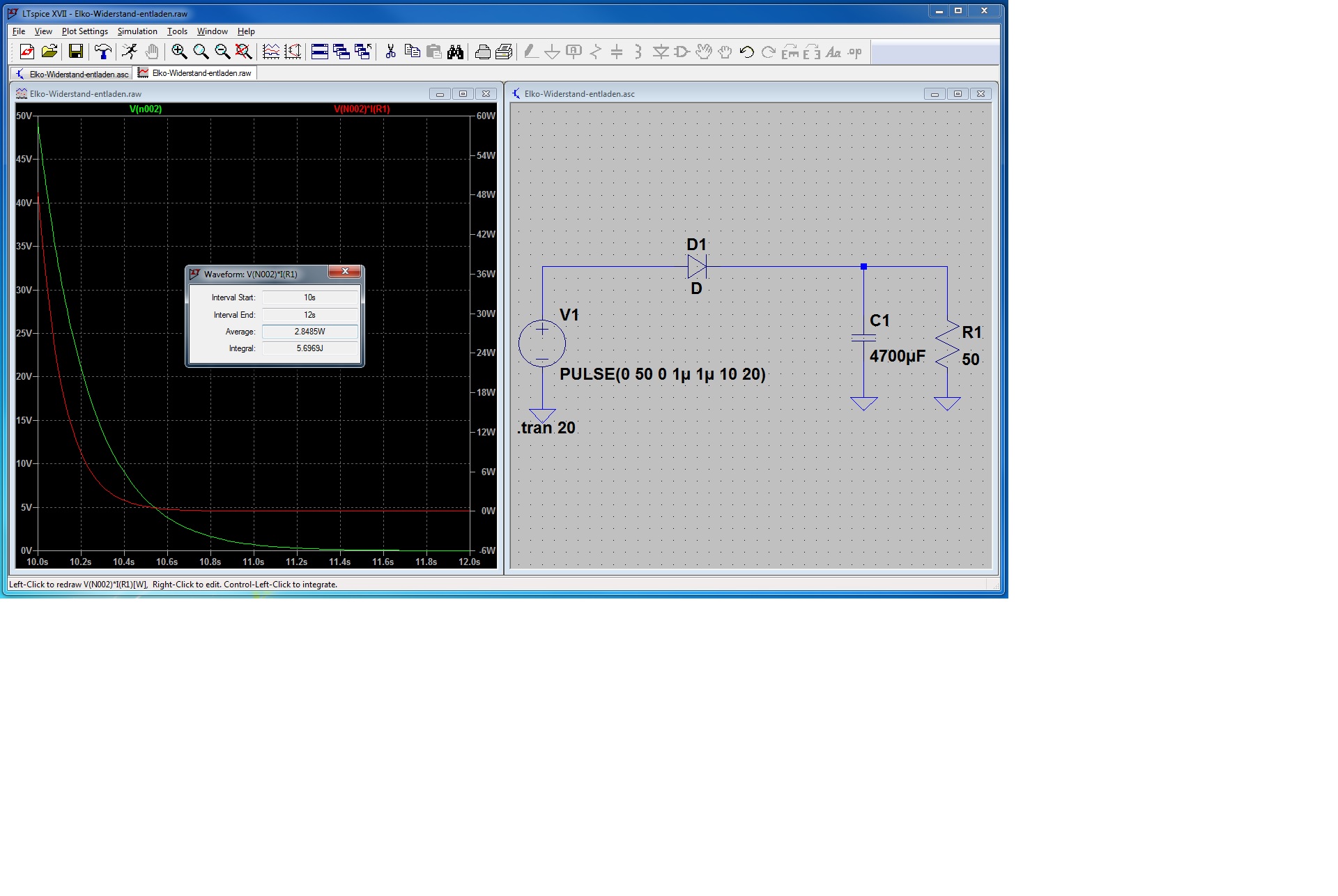Image resolution: width=1338 pixels, height=896 pixels.
Task: Click the Cascade windows icon
Action: tap(341, 52)
